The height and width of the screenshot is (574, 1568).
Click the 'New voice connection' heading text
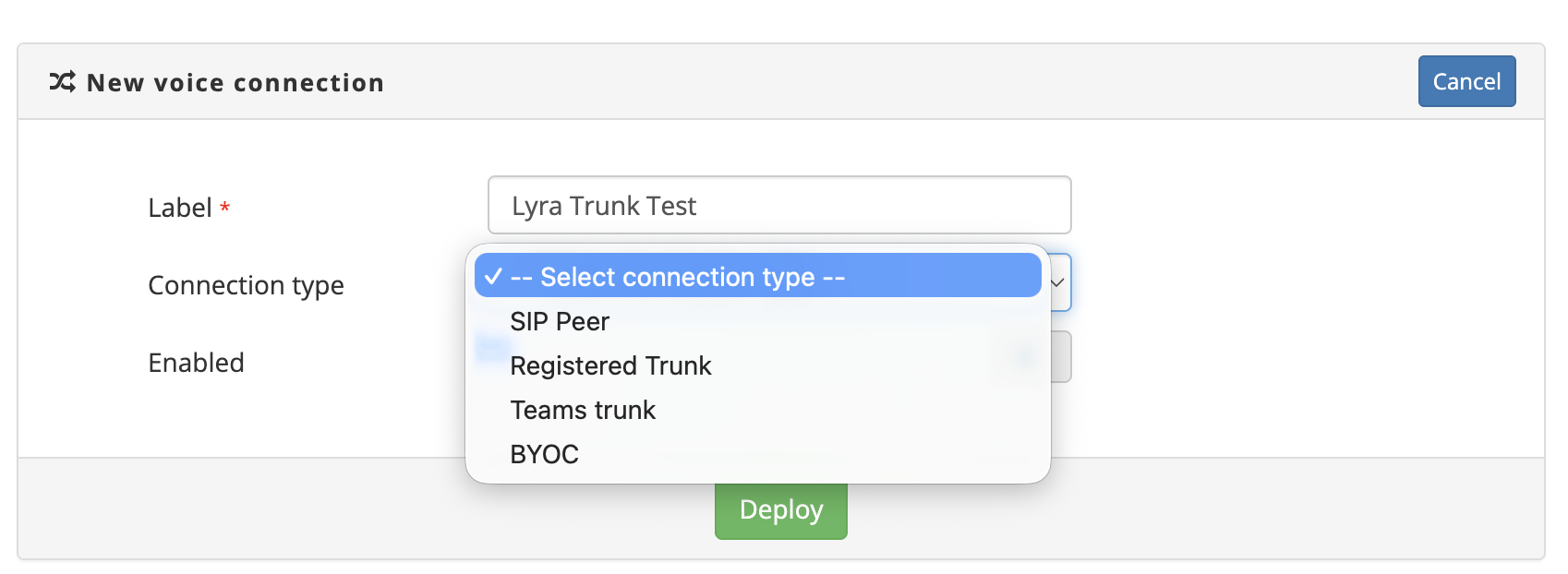[235, 83]
